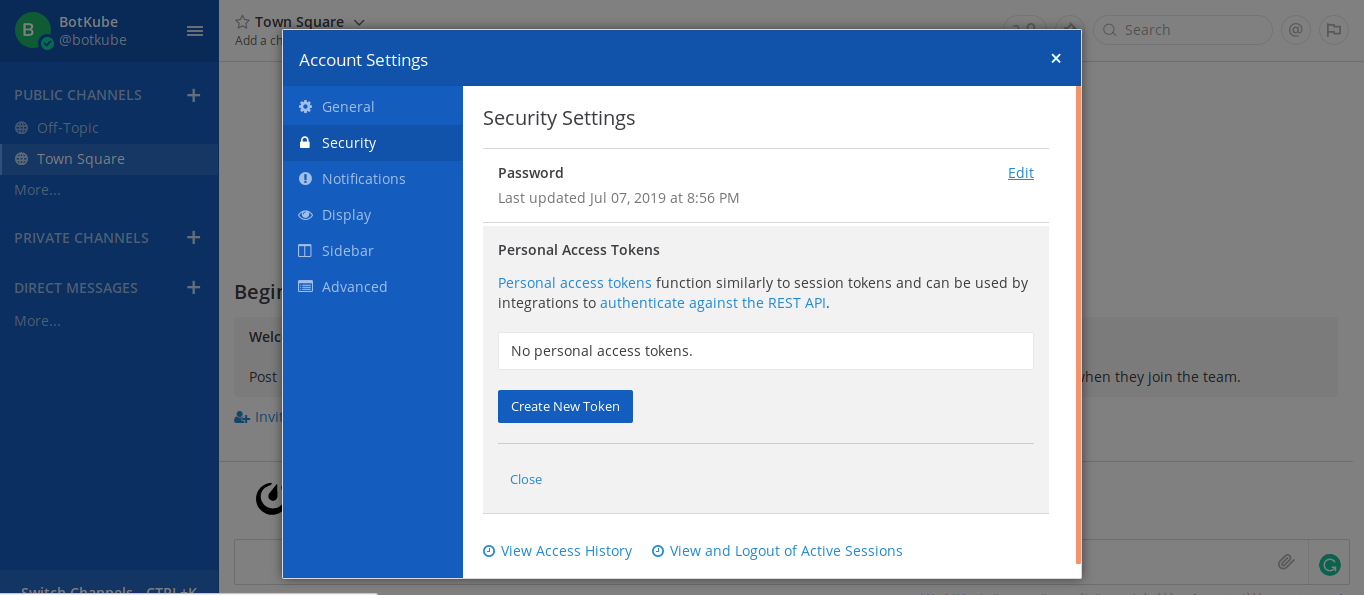Add a new public channel
Viewport: 1364px width, 595px height.
click(x=194, y=95)
